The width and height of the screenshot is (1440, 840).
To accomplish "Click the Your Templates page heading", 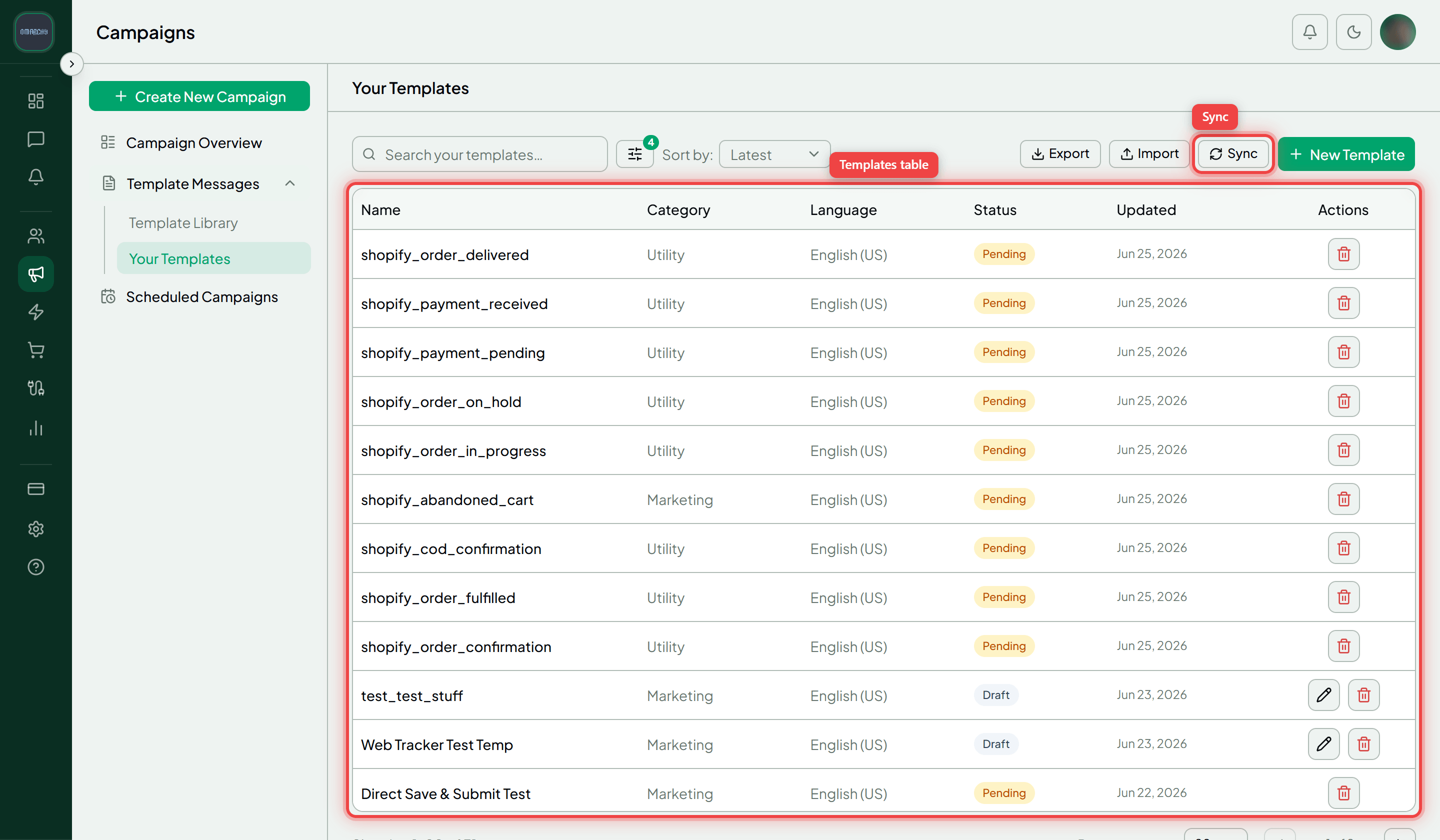I will point(410,88).
